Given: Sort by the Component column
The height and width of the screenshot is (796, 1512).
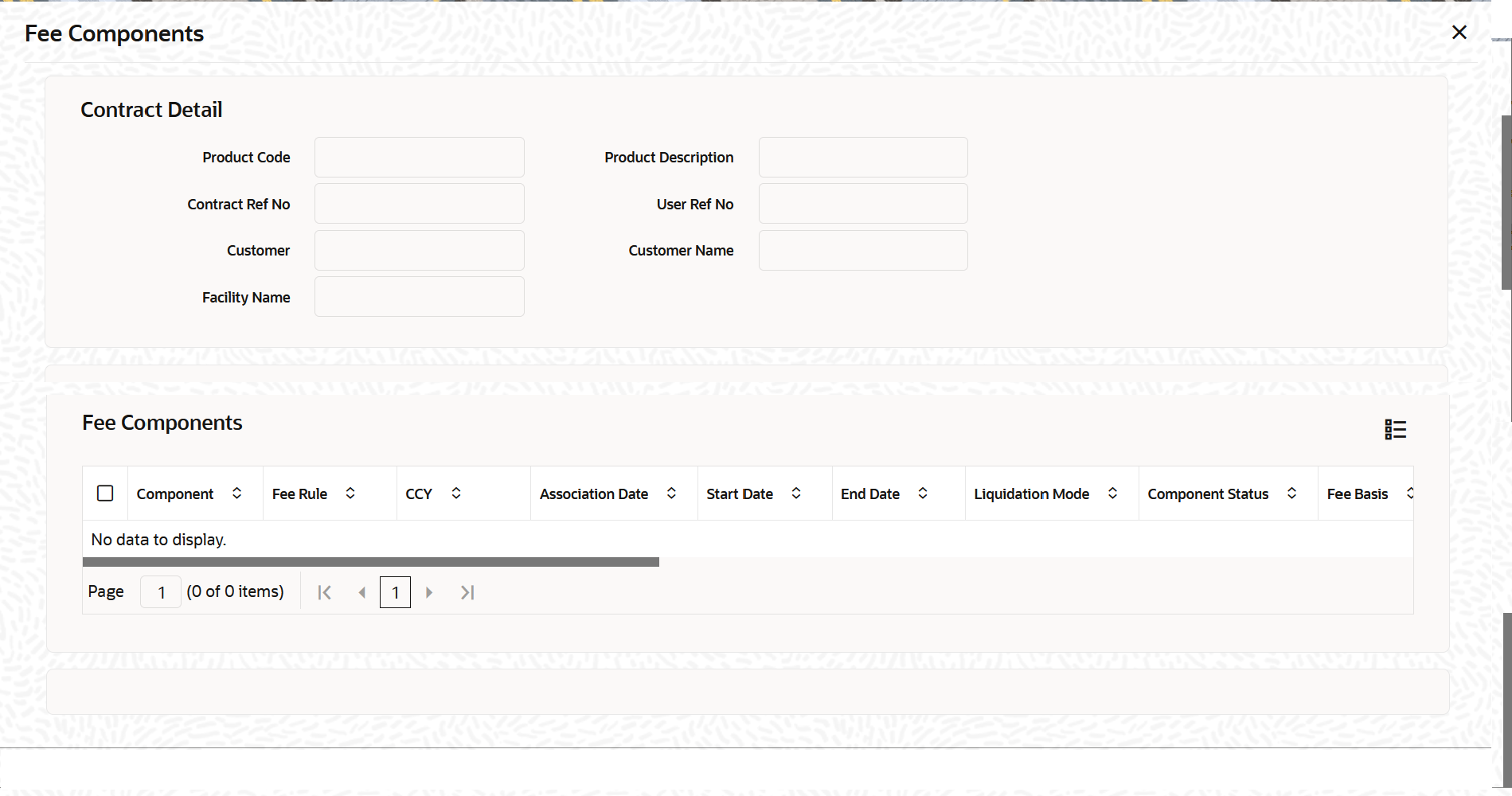Looking at the screenshot, I should pyautogui.click(x=237, y=494).
